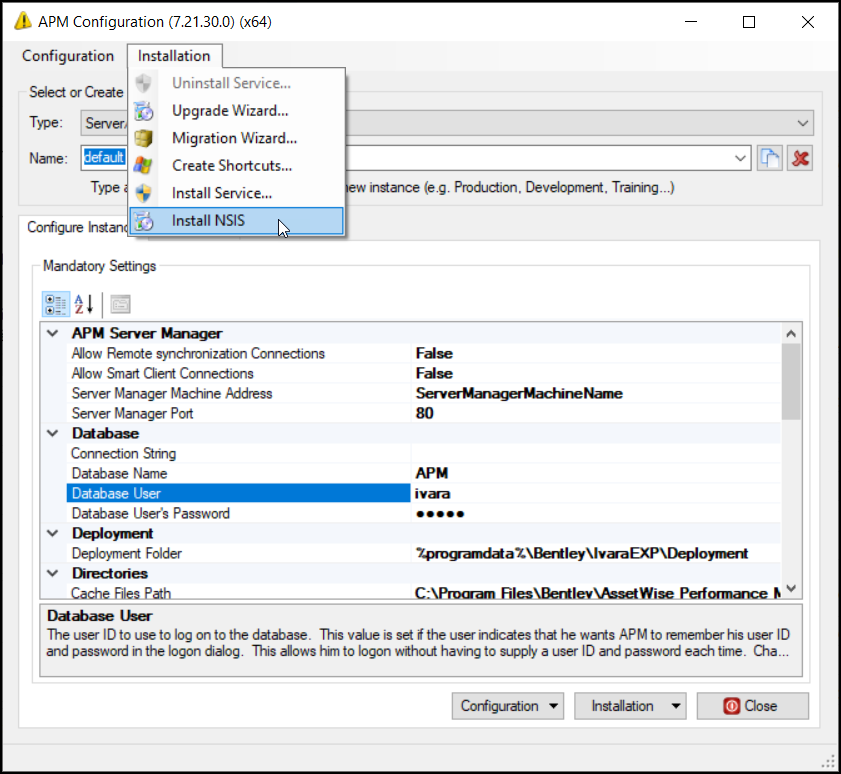Click the False value for Remote synchronization
The width and height of the screenshot is (841, 774).
(595, 353)
